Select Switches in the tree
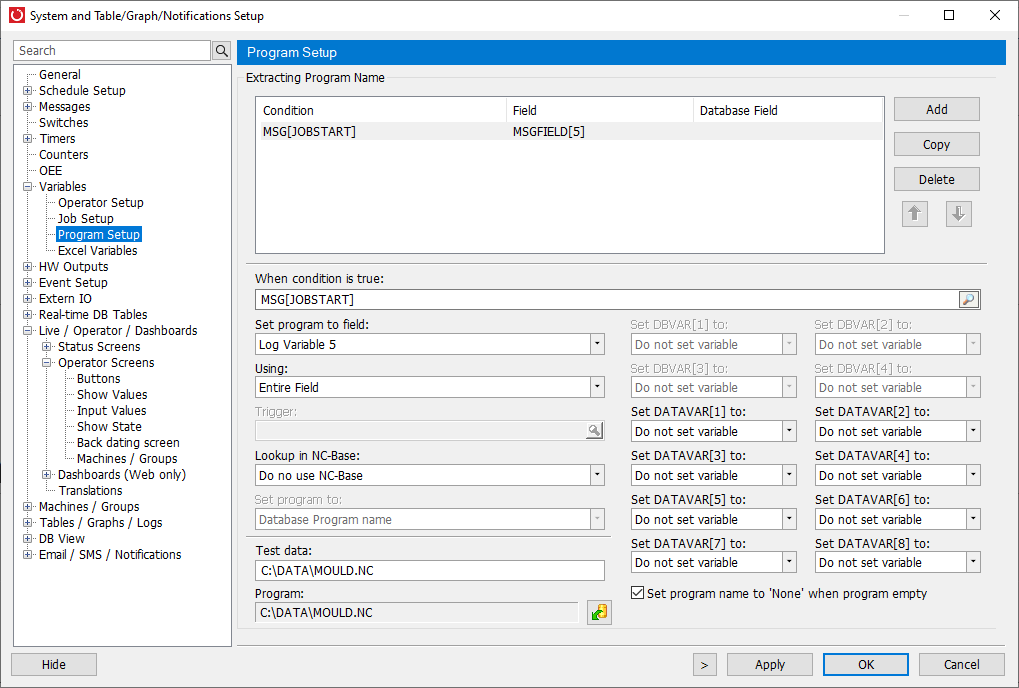 [64, 123]
